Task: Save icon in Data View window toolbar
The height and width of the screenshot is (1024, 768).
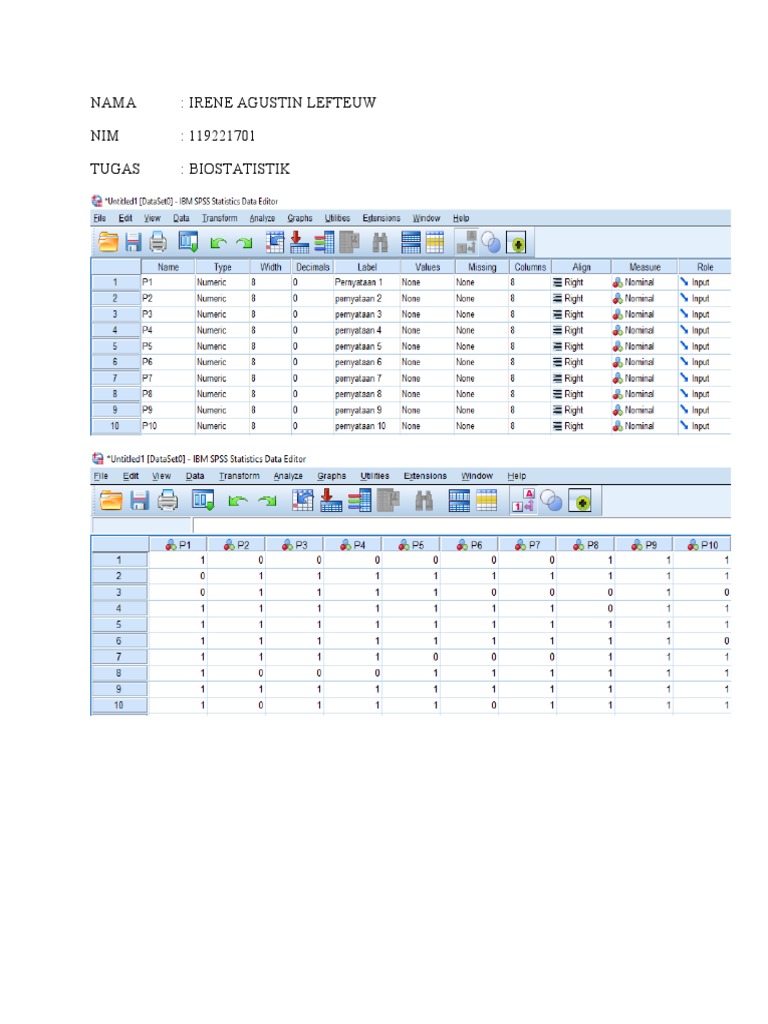Action: [x=139, y=501]
